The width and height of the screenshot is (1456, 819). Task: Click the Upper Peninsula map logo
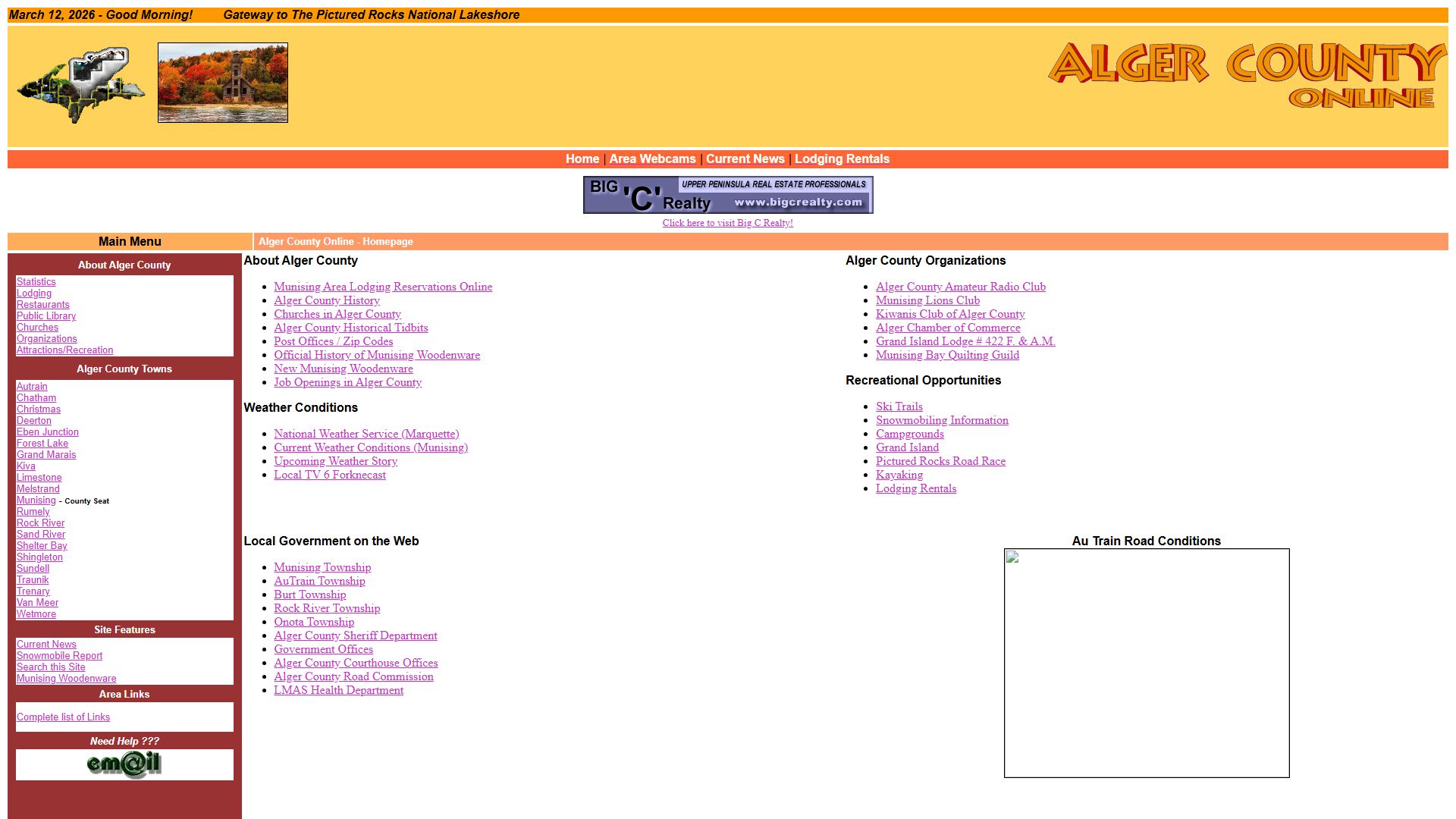coord(80,85)
